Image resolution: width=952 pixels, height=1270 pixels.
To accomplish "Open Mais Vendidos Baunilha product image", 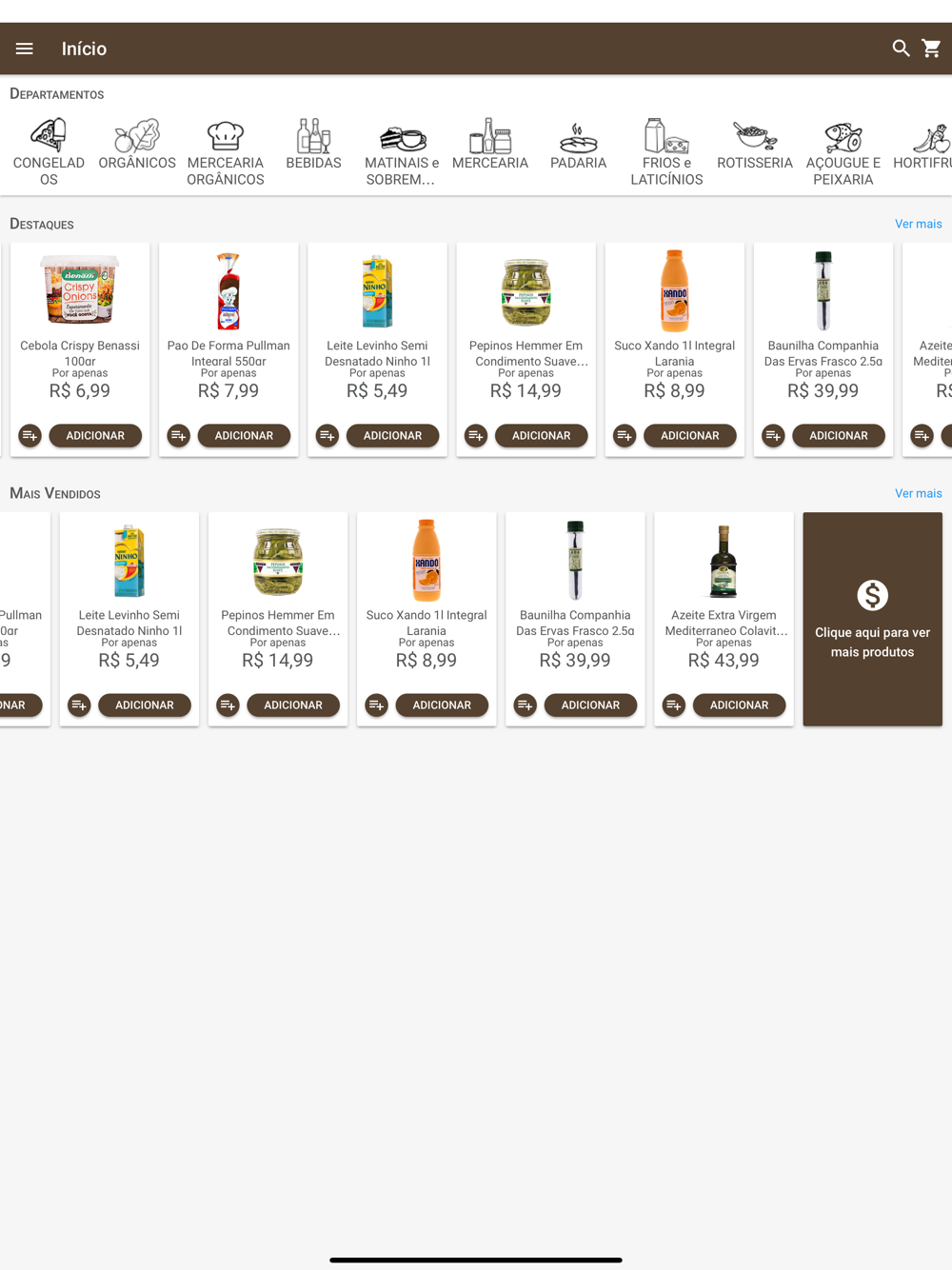I will click(575, 561).
